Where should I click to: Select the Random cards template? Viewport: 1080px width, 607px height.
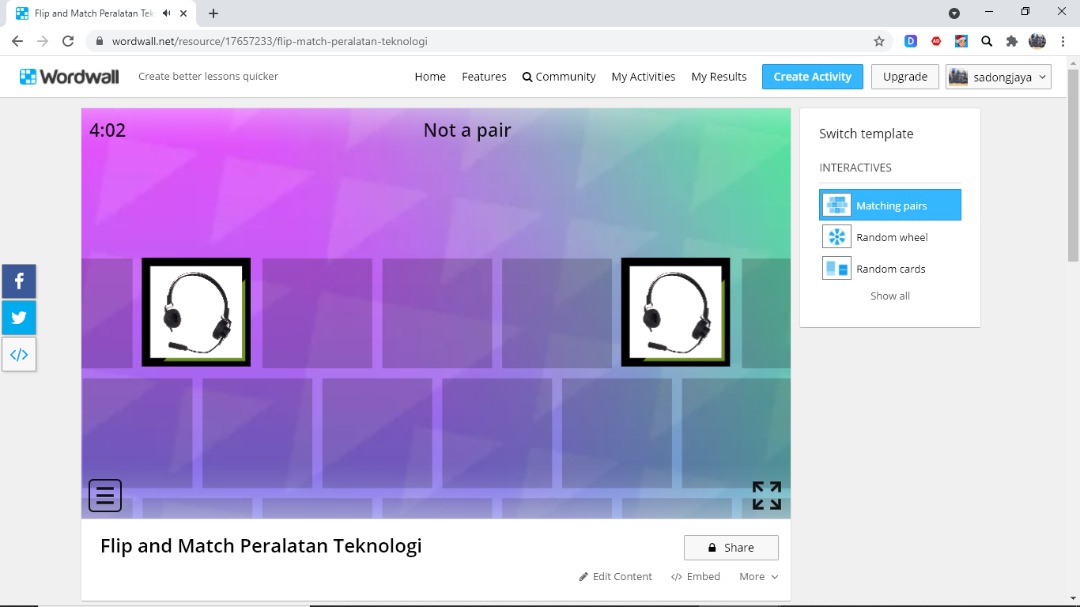pyautogui.click(x=890, y=269)
